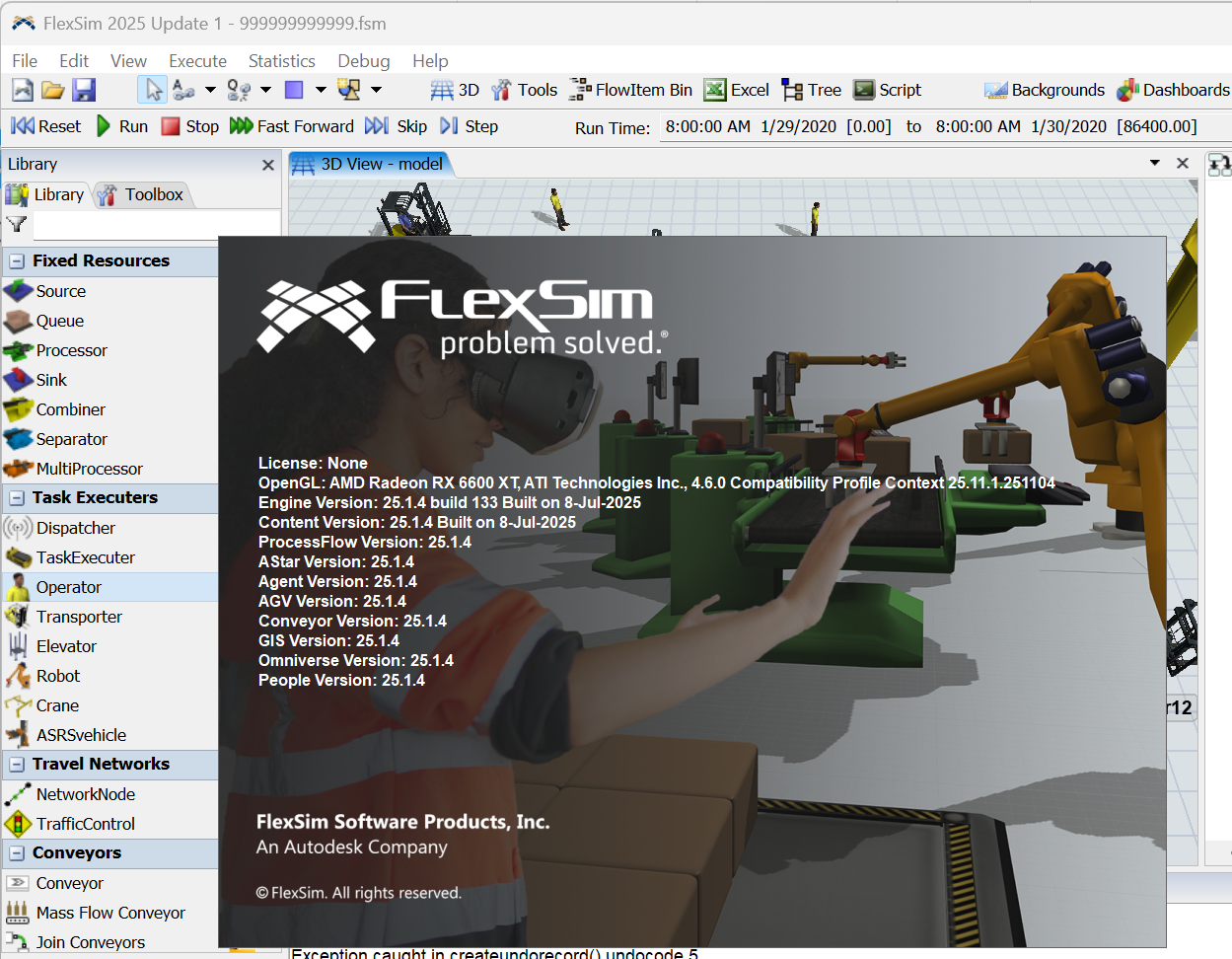Click the New Model icon
1232x959 pixels.
click(23, 90)
